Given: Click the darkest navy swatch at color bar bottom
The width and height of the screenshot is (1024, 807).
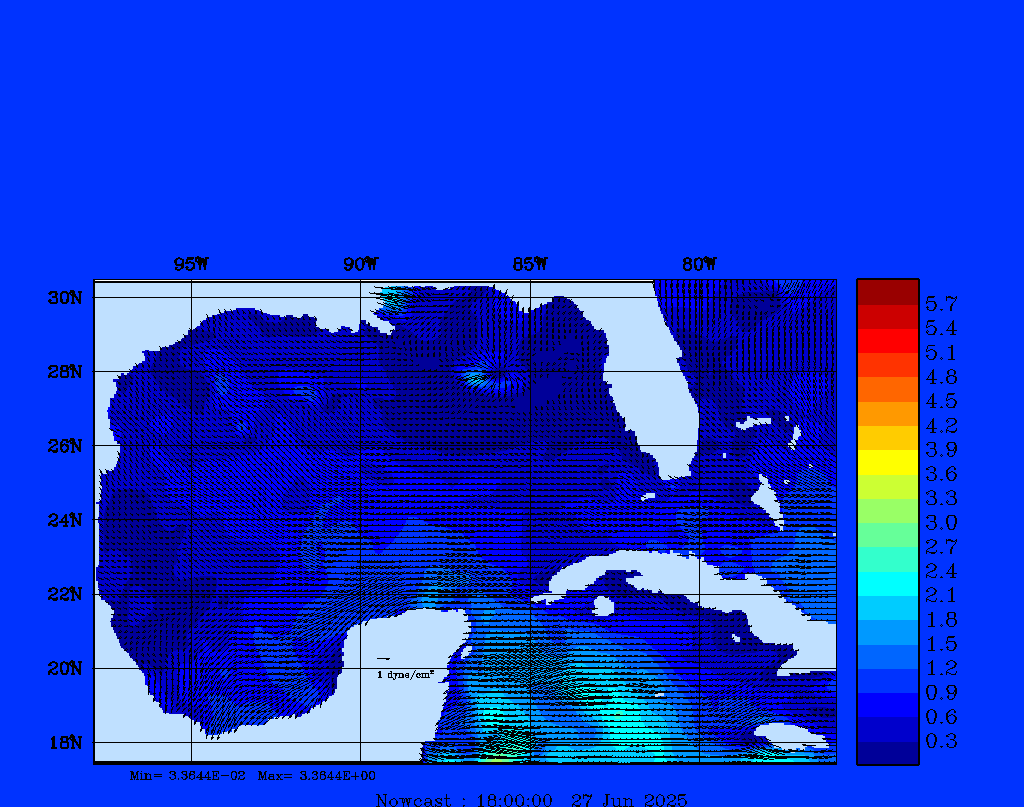Looking at the screenshot, I should coord(887,753).
